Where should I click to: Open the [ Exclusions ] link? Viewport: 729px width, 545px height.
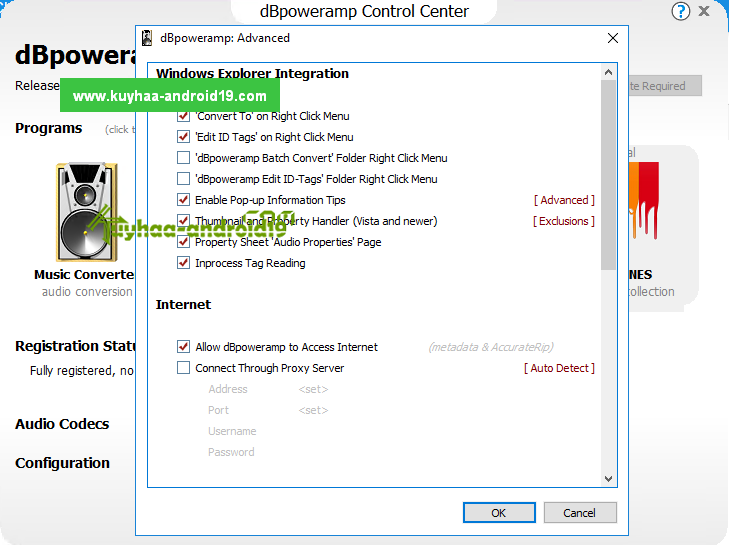563,221
